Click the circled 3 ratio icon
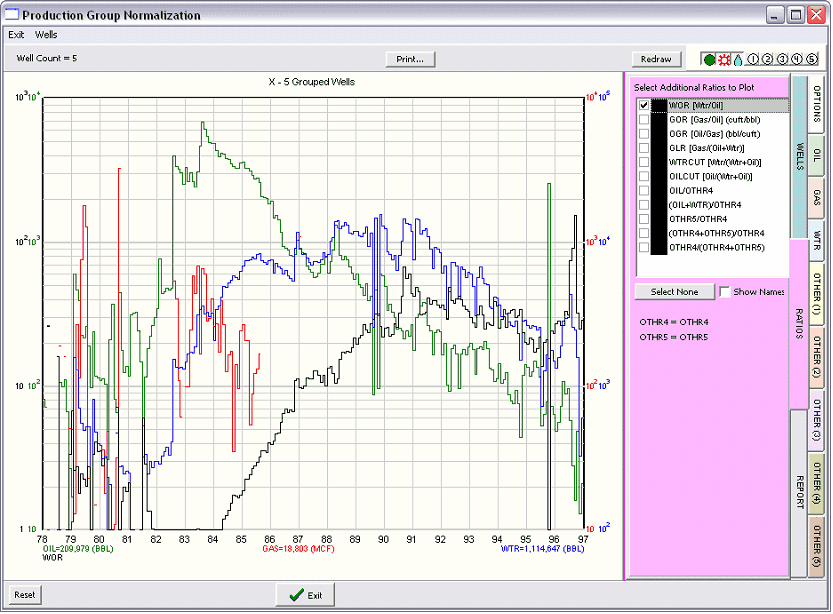The image size is (833, 614). (782, 59)
